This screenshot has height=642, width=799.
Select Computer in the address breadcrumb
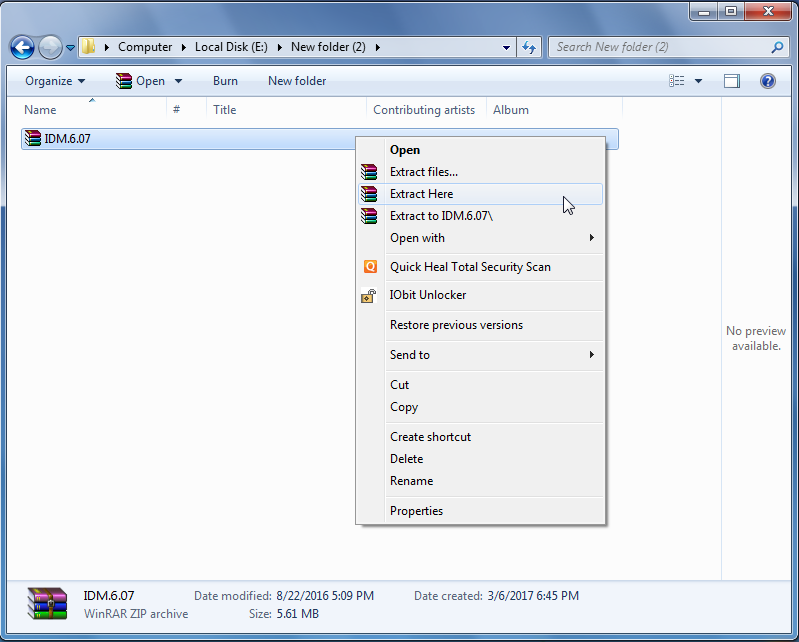coord(145,47)
